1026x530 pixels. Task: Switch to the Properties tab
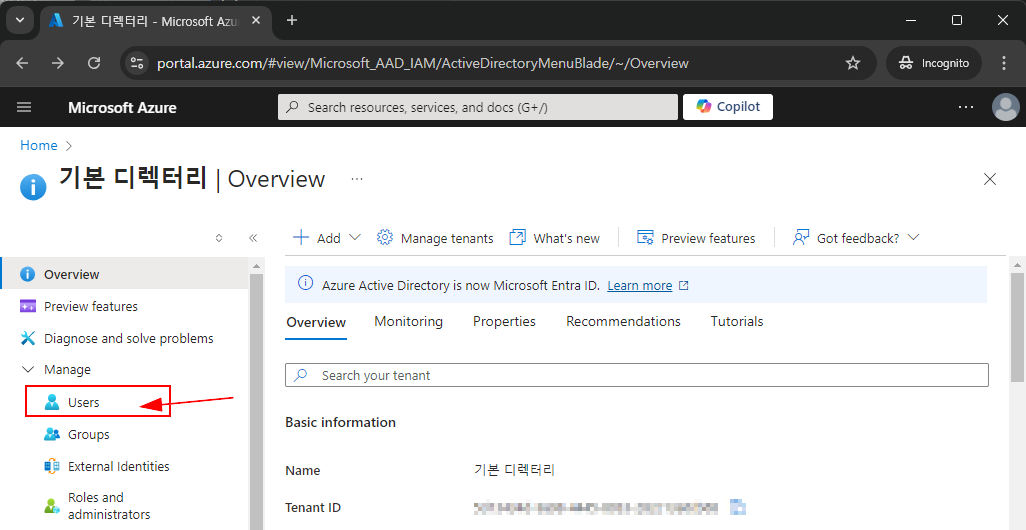(x=504, y=321)
